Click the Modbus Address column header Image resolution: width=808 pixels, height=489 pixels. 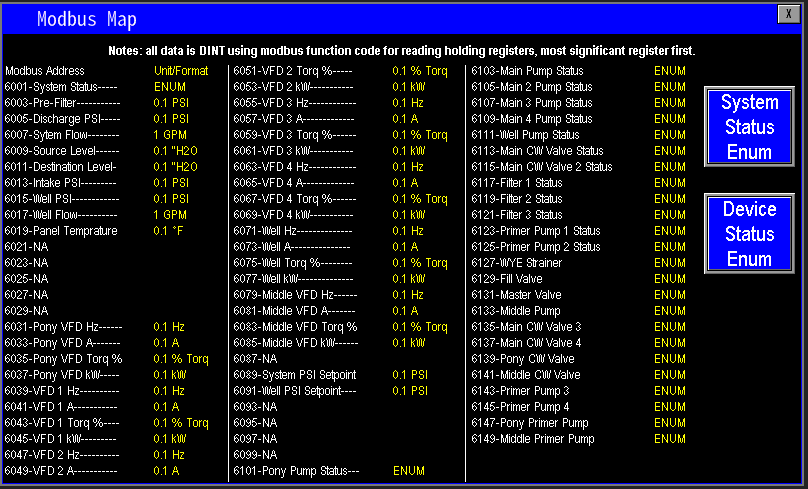coord(45,71)
